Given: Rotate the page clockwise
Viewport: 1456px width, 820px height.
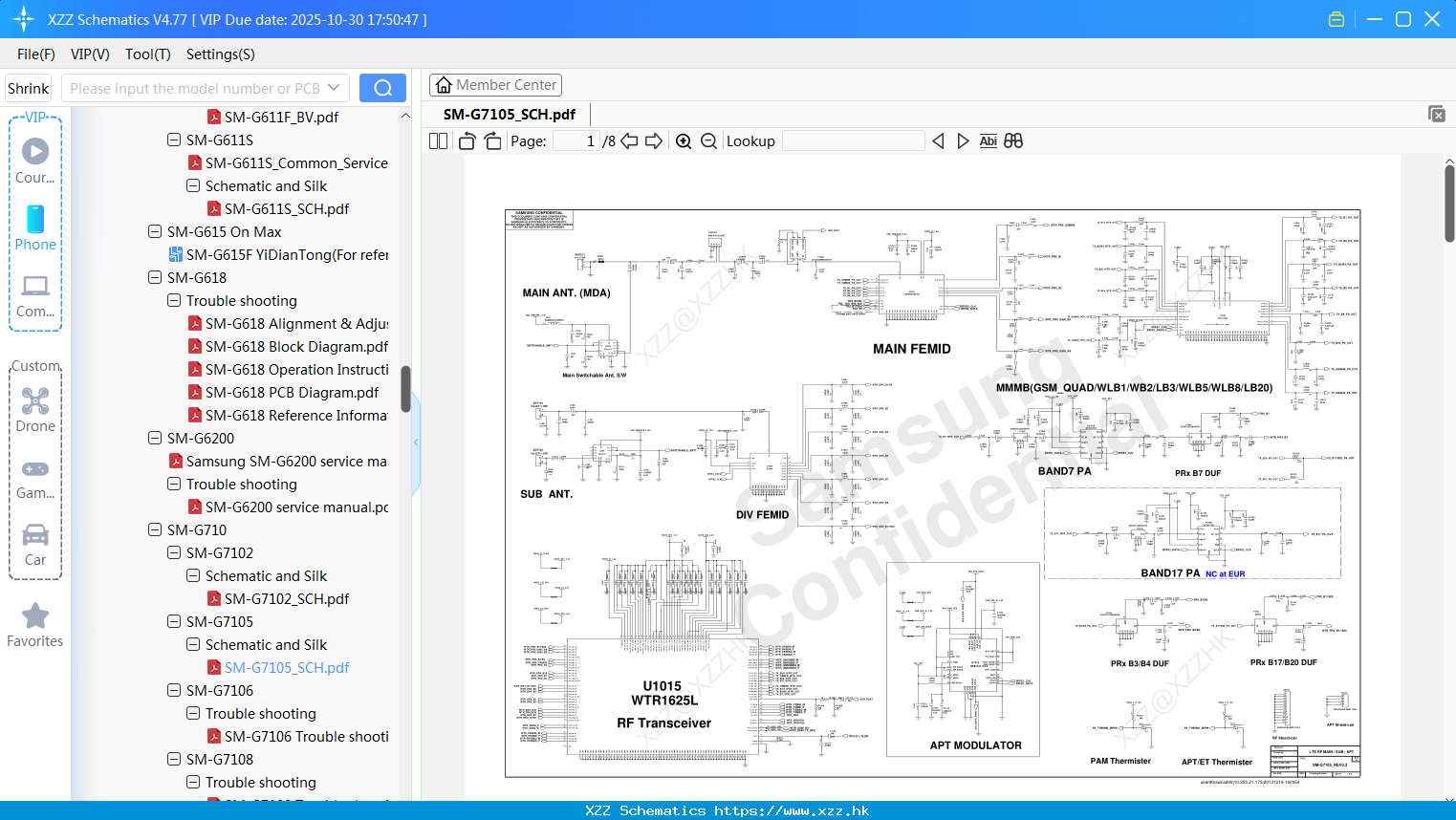Looking at the screenshot, I should 492,140.
